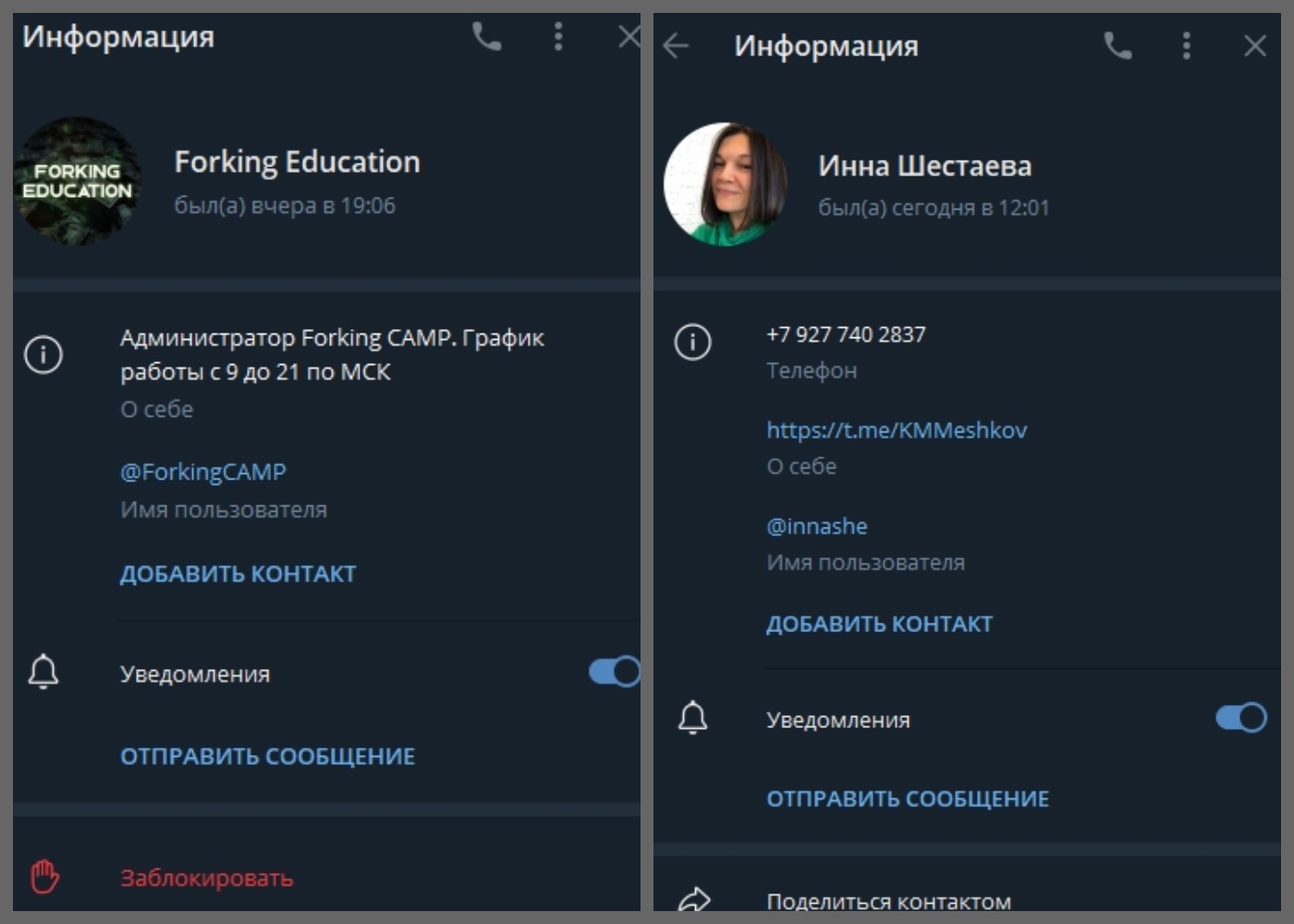
Task: Open the Forking Education profile picture
Action: (78, 181)
